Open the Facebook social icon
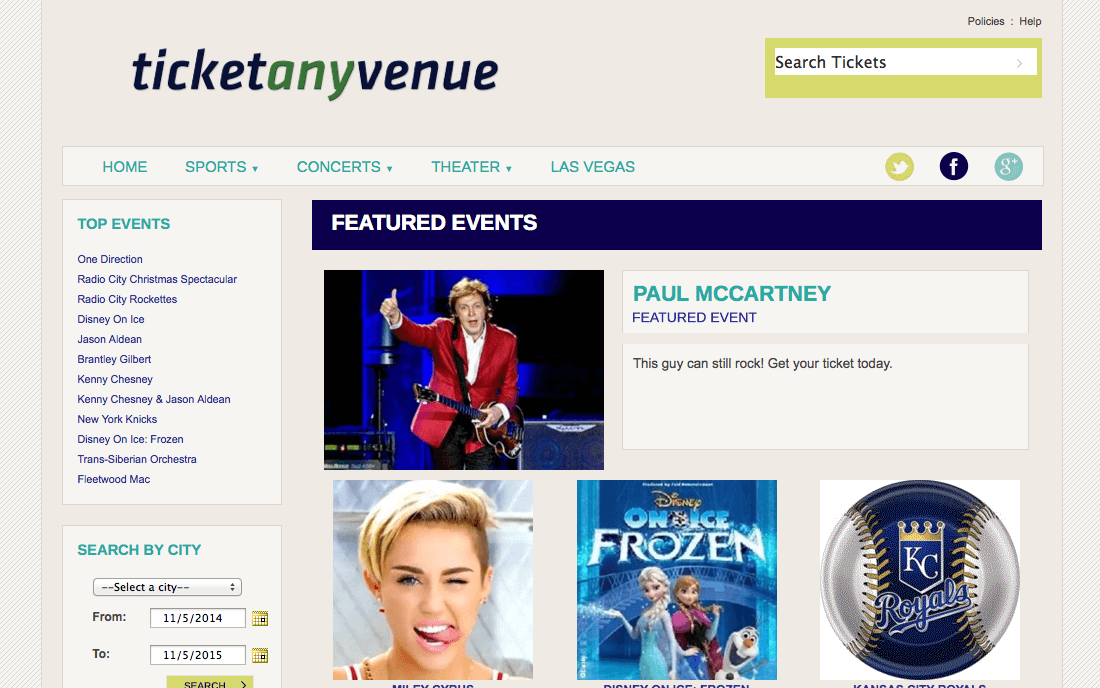The height and width of the screenshot is (688, 1100). click(x=953, y=166)
